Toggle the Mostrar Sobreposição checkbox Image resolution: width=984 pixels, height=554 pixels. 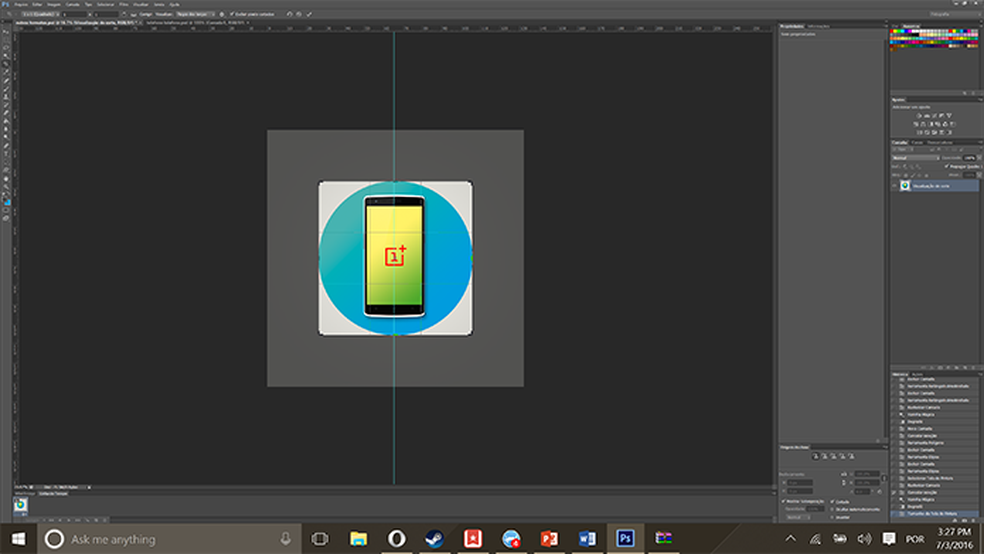coord(783,501)
